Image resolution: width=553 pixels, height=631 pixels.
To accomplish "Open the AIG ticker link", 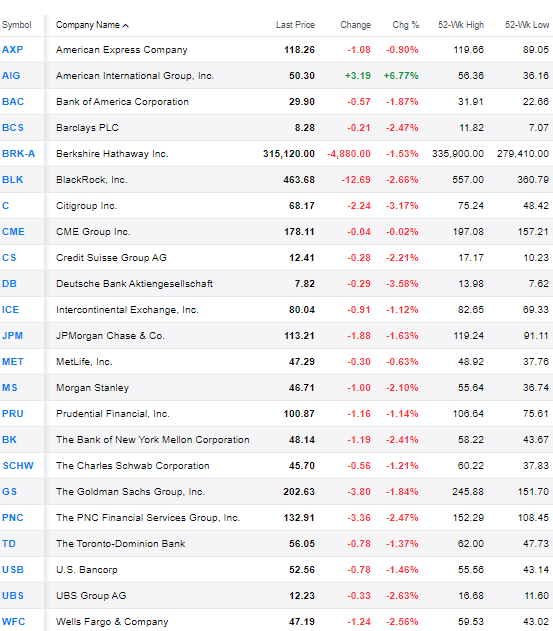I will 11,76.
